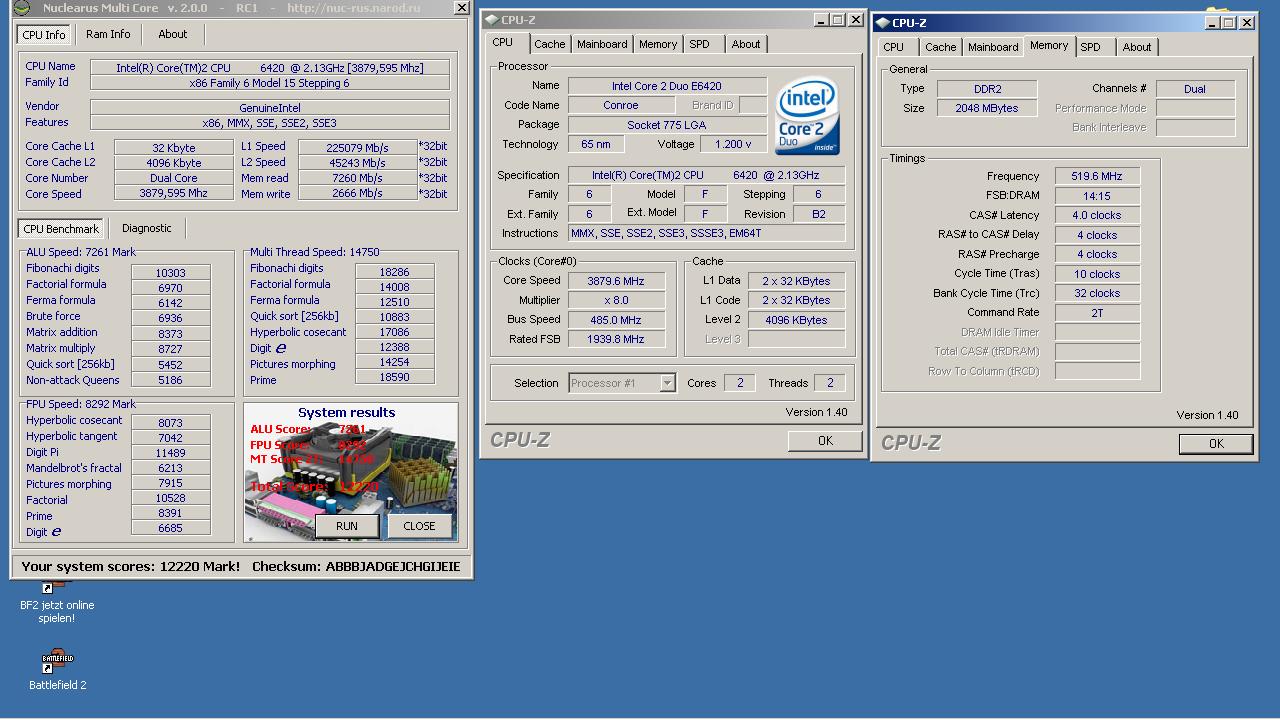Click the Nuclearus title bar app icon
1280x720 pixels.
20,8
